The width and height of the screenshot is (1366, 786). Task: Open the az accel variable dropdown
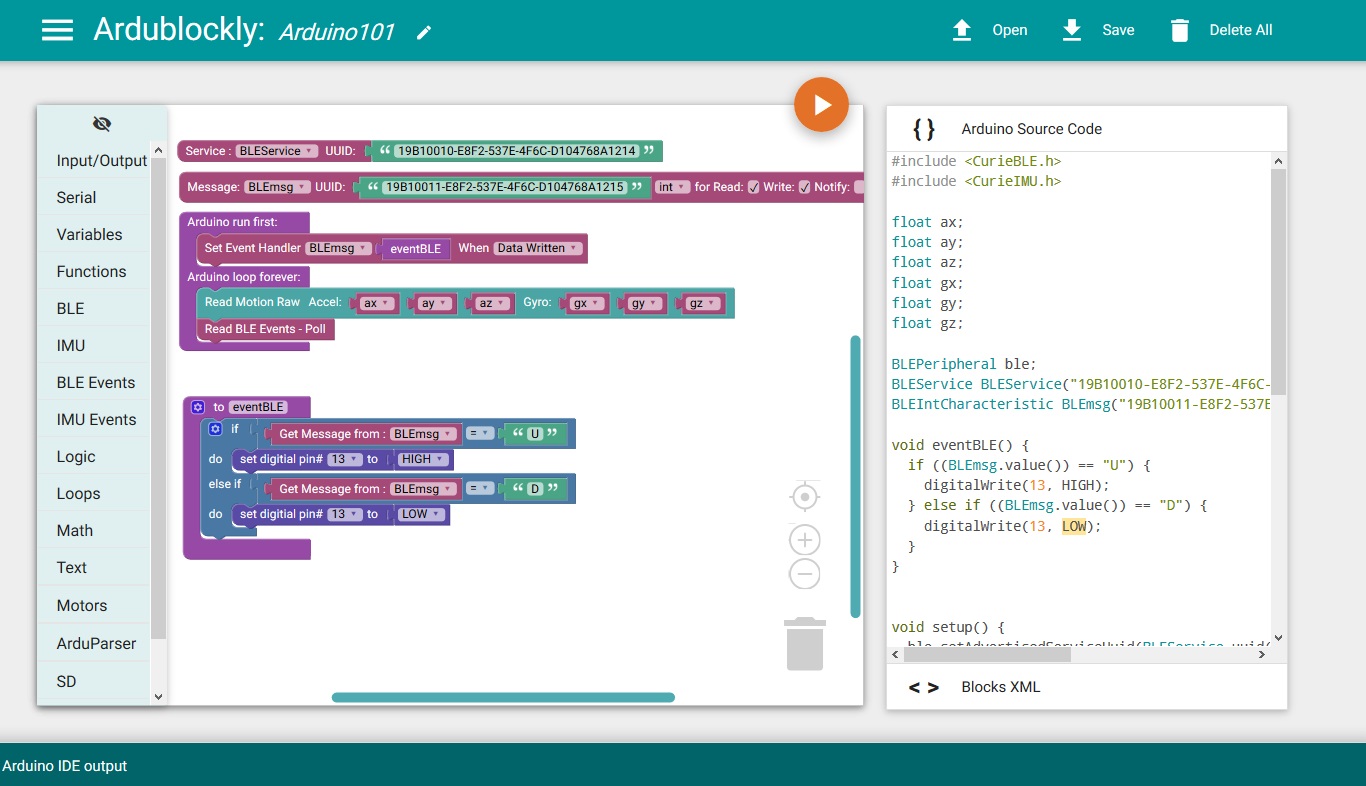492,303
